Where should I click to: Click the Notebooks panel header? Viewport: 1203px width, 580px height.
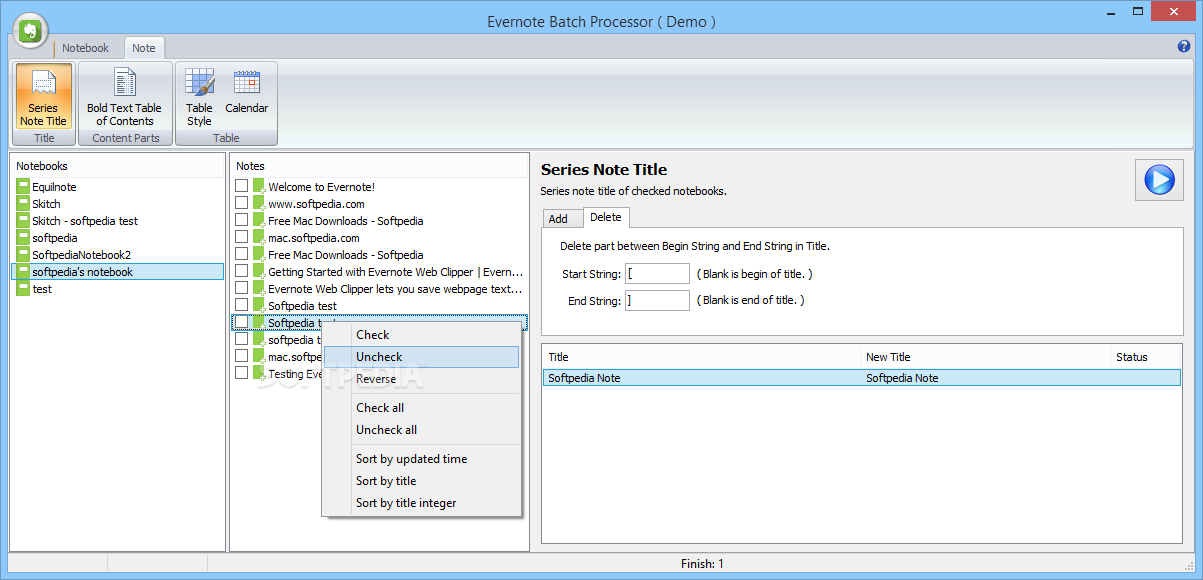[x=118, y=166]
